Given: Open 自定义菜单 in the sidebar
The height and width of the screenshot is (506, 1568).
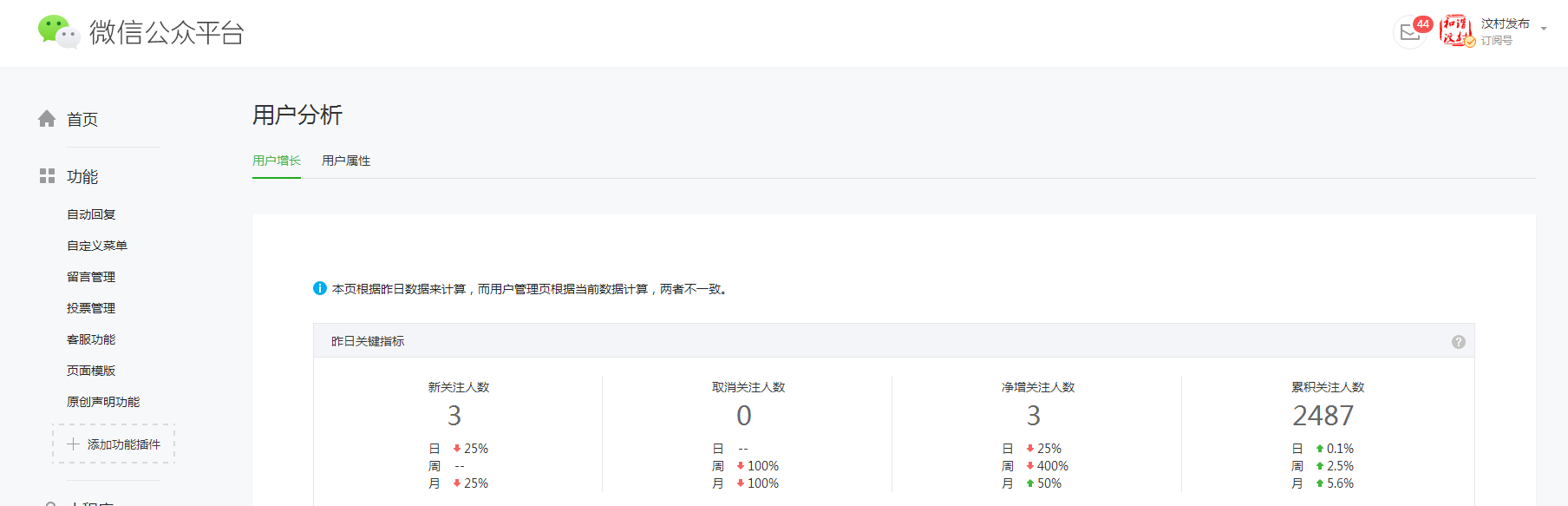Looking at the screenshot, I should coord(97,246).
